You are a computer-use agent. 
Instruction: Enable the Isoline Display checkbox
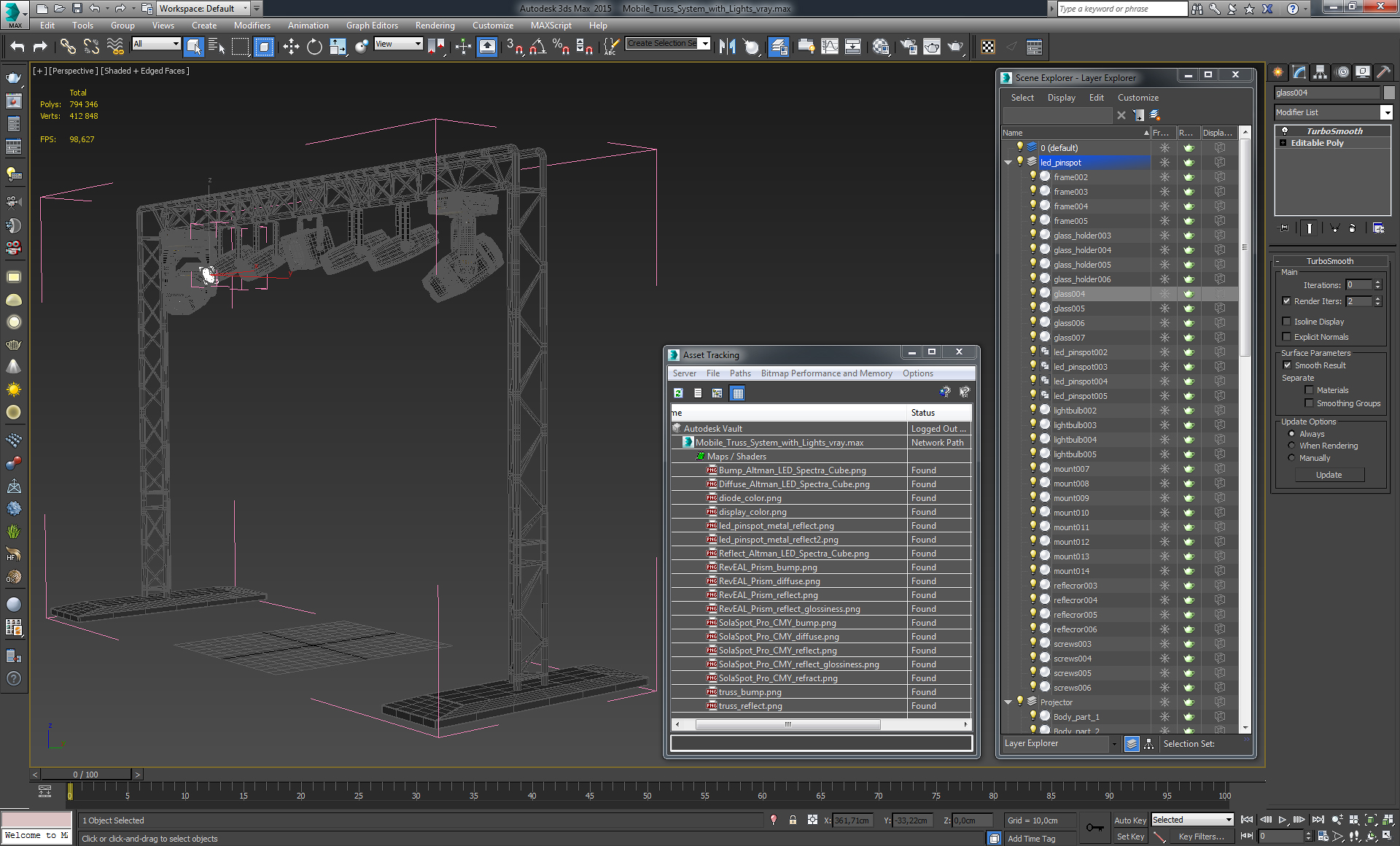[1287, 322]
